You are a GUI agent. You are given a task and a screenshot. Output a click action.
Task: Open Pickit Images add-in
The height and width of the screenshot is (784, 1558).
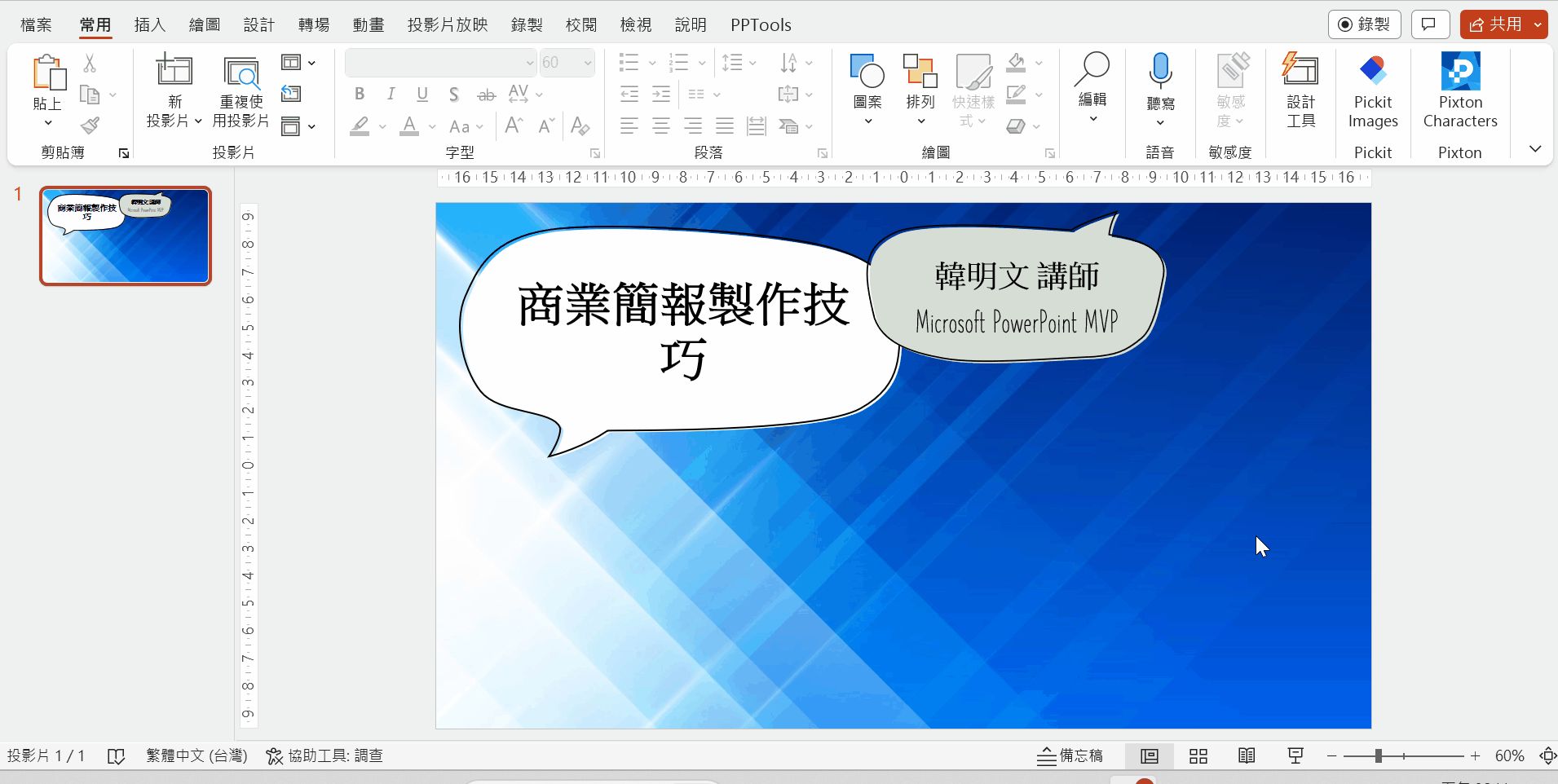[1373, 90]
